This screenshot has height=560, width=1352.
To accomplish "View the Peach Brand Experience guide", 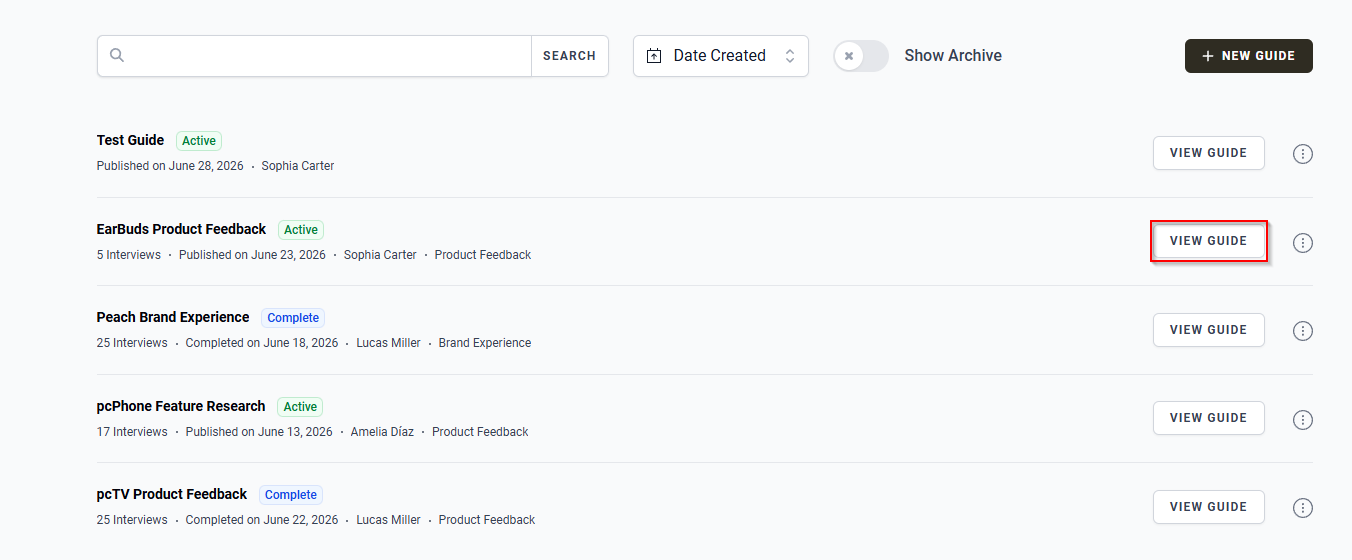I will click(1208, 330).
